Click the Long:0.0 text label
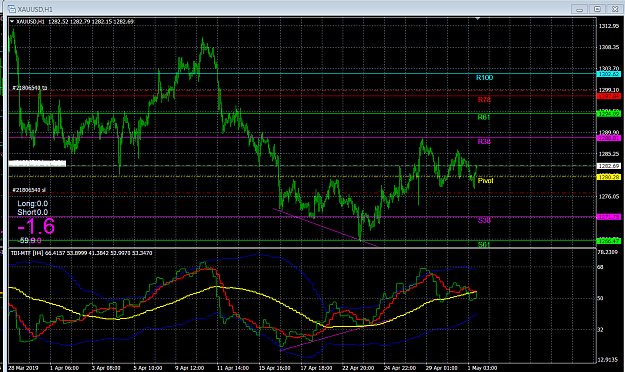The image size is (625, 372). click(x=32, y=204)
